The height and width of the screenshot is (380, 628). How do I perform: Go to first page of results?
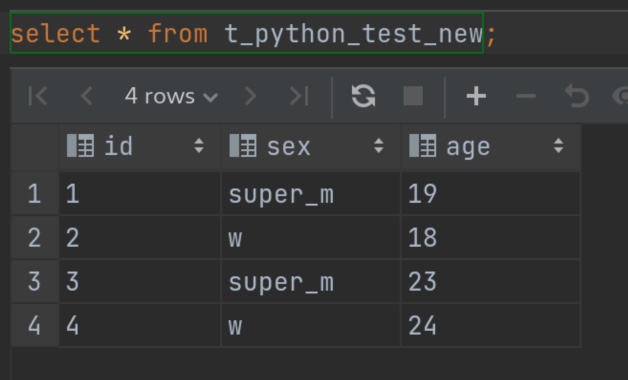click(38, 96)
